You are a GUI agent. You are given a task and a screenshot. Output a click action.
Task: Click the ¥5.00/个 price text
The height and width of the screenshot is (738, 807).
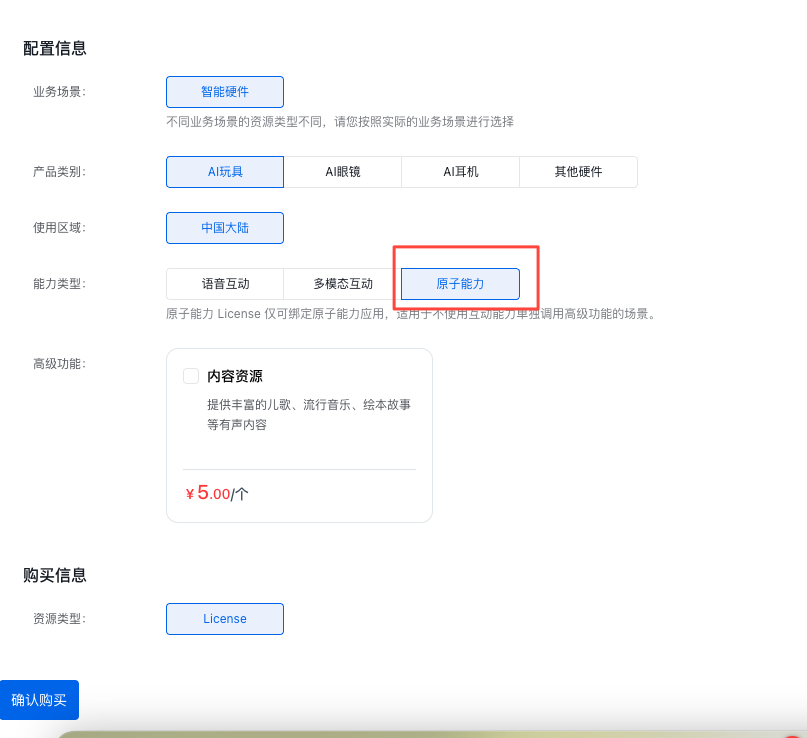[x=217, y=493]
